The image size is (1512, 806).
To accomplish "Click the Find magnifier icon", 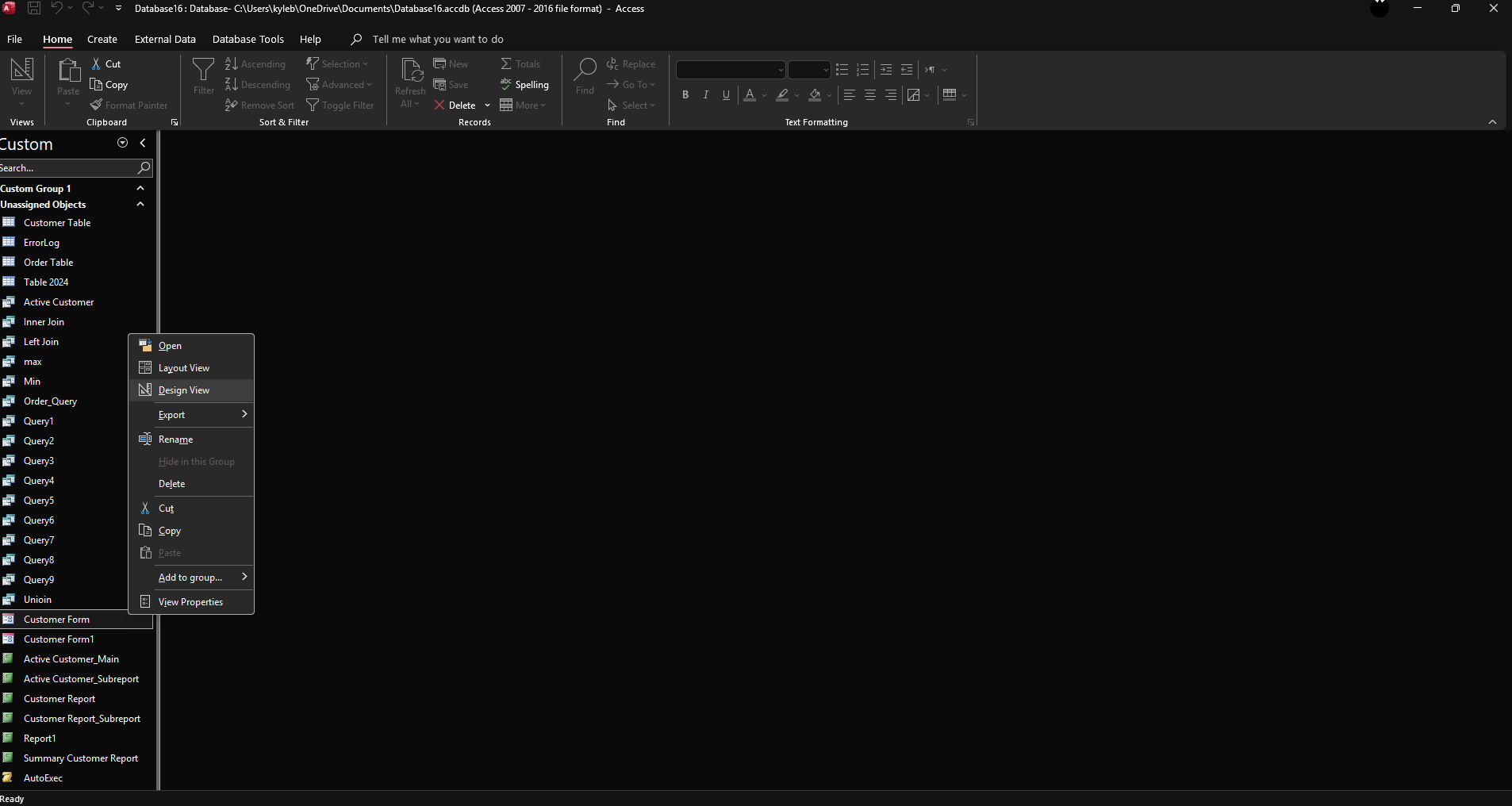I will tap(585, 70).
